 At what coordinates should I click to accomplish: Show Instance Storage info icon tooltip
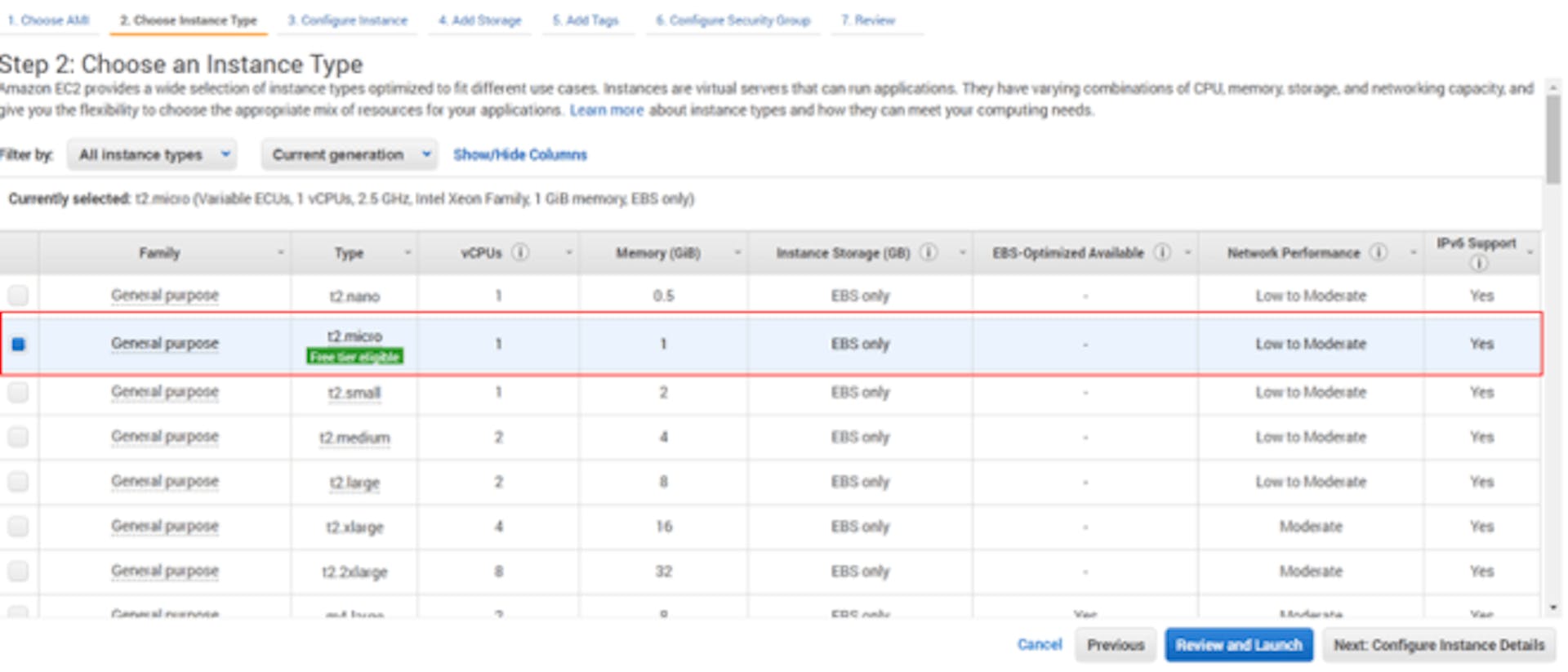(x=929, y=252)
